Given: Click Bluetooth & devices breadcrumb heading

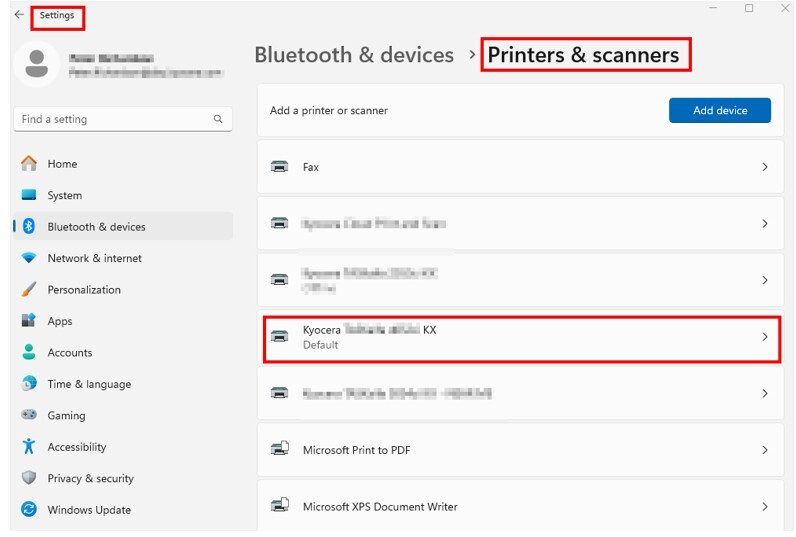Looking at the screenshot, I should pyautogui.click(x=354, y=55).
